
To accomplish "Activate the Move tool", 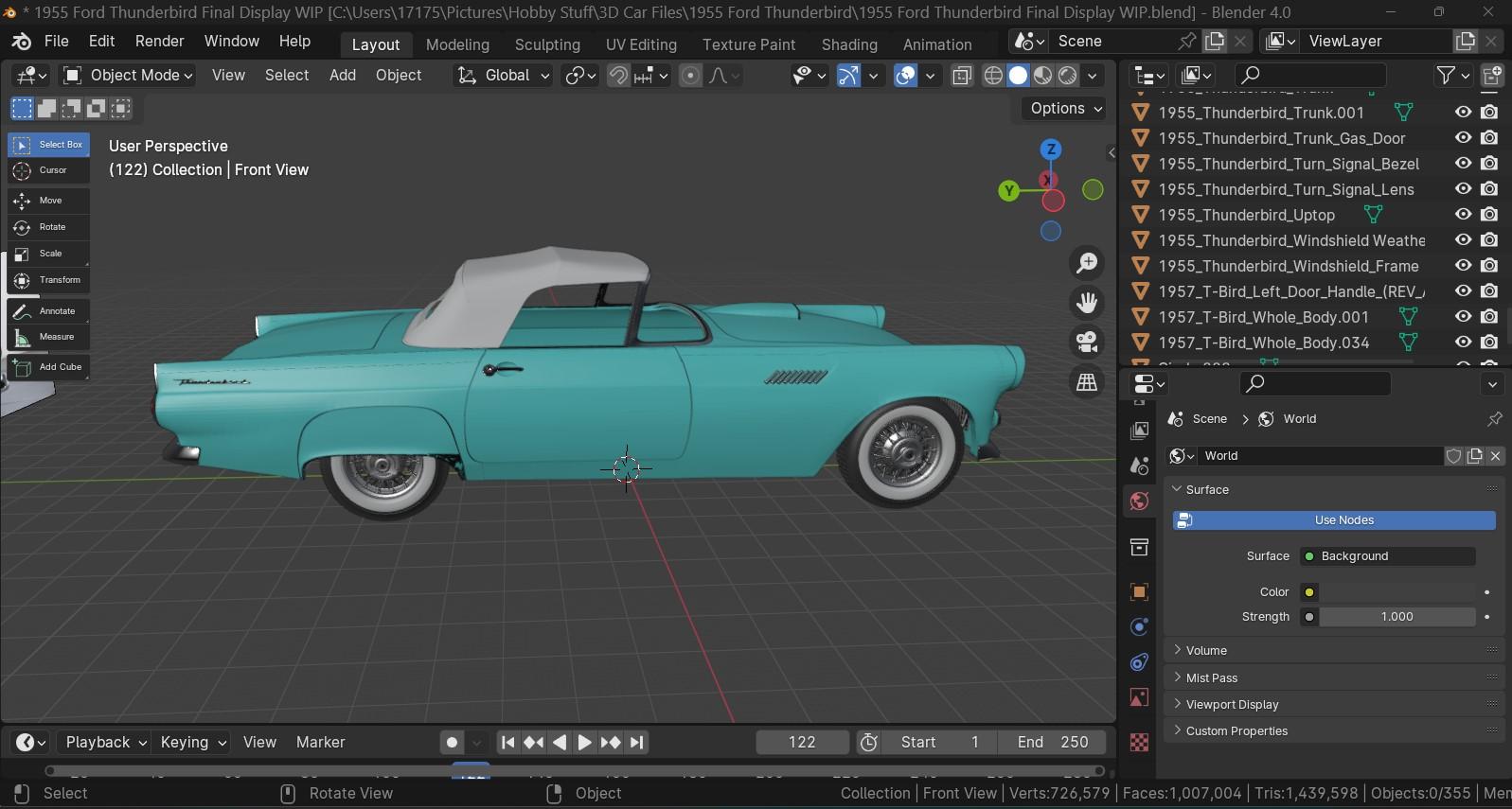I will 49,201.
